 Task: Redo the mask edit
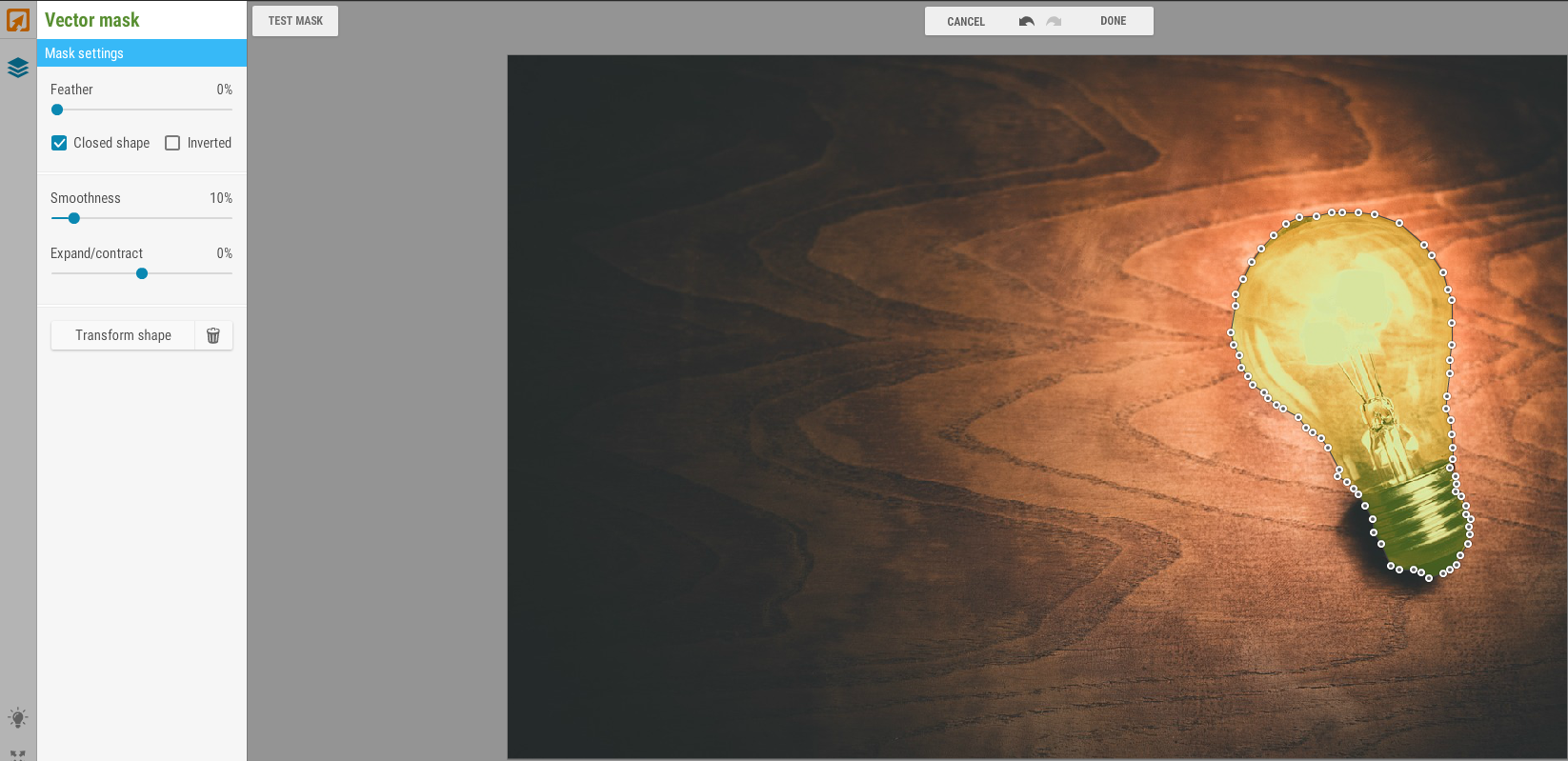(x=1054, y=21)
